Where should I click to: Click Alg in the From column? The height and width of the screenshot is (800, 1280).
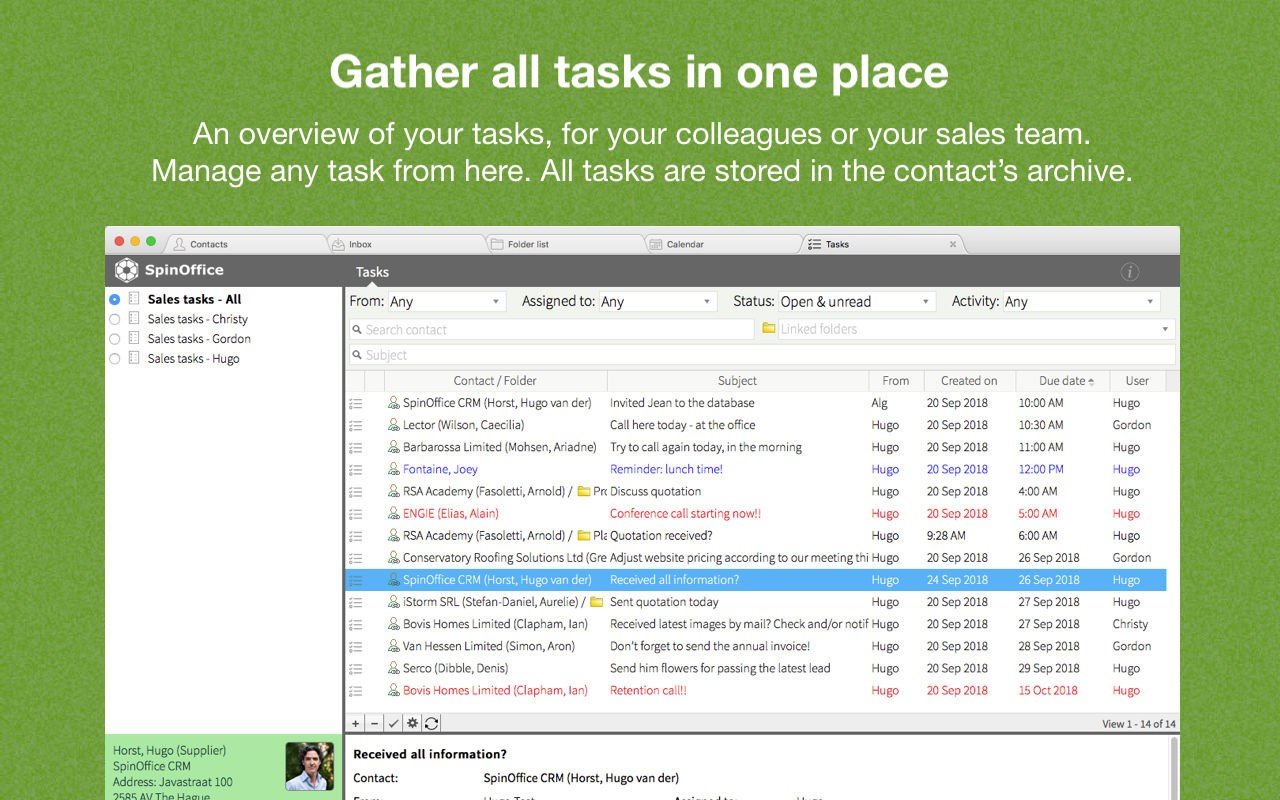879,403
